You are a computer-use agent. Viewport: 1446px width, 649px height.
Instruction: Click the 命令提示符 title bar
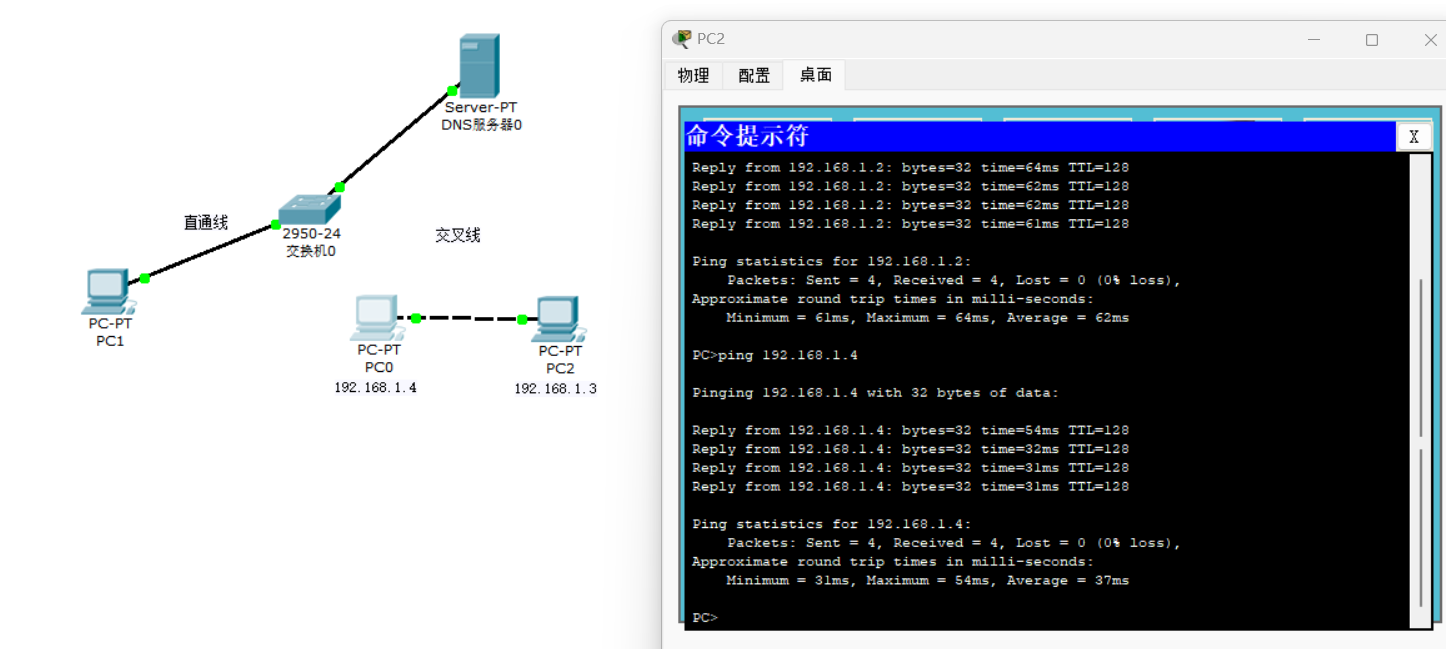pyautogui.click(x=1040, y=137)
